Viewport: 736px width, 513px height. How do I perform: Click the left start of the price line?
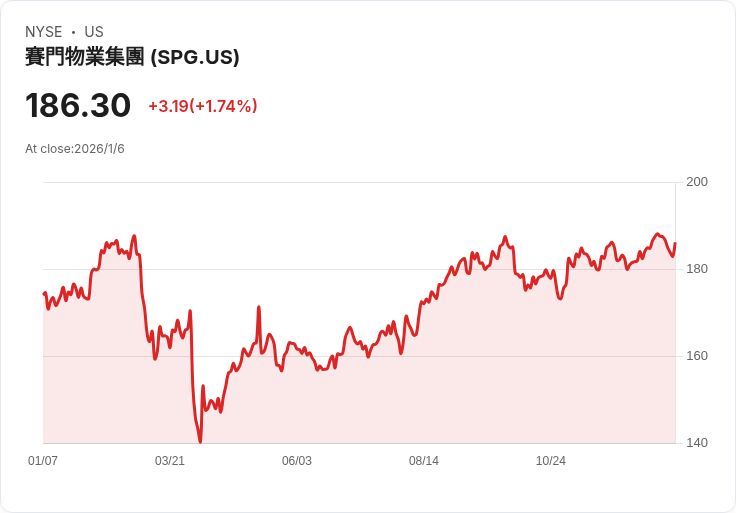44,293
